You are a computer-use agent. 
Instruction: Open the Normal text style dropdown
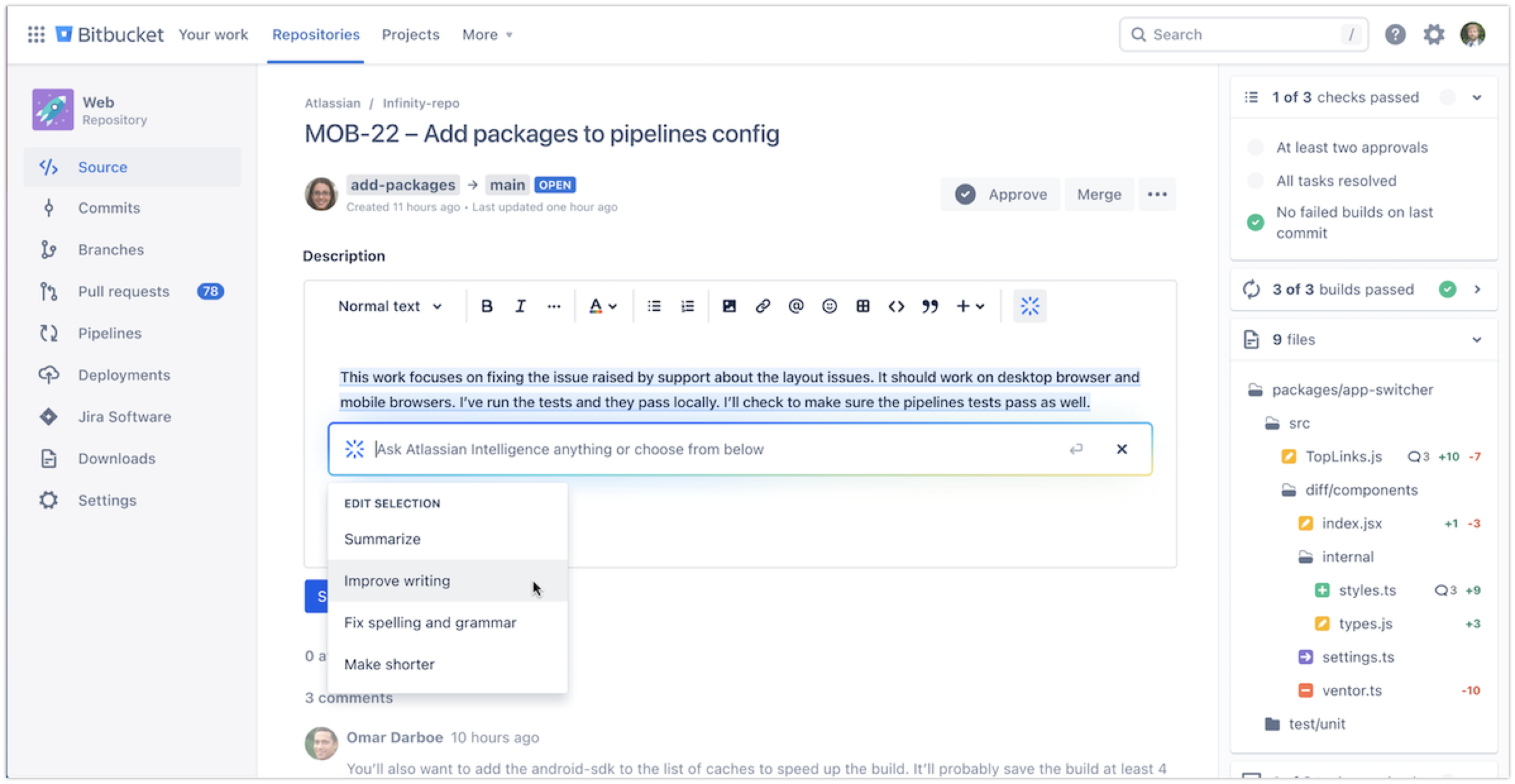coord(389,306)
